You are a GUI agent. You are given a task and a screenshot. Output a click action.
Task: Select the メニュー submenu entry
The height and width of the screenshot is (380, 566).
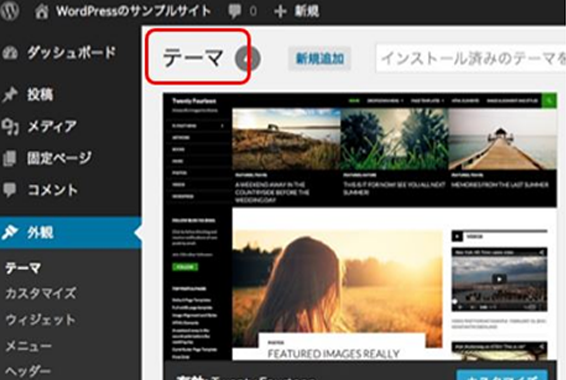[28, 346]
